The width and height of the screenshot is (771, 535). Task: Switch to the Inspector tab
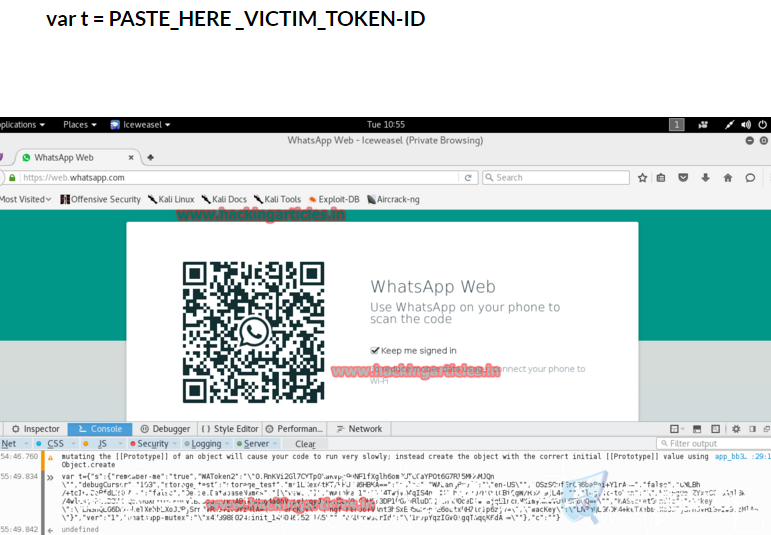pos(35,429)
